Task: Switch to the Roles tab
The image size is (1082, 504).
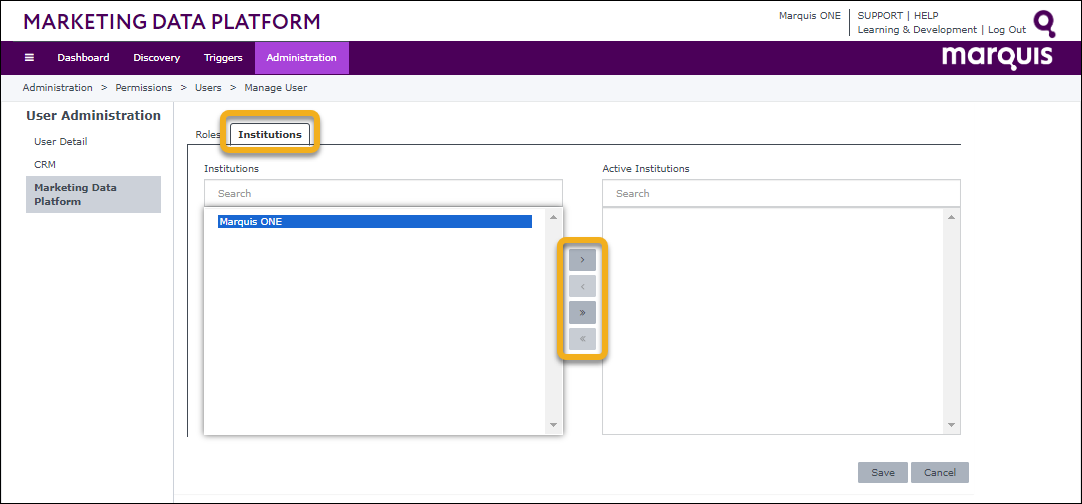Action: point(208,135)
